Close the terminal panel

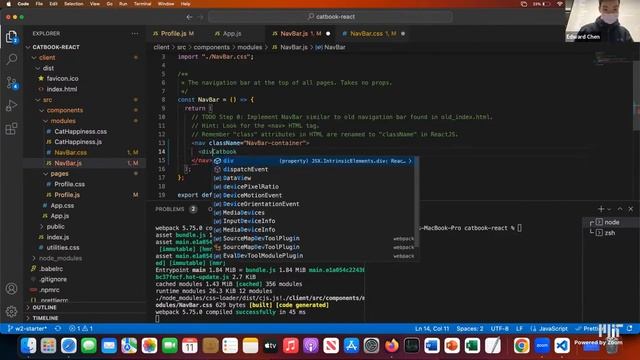coord(631,209)
